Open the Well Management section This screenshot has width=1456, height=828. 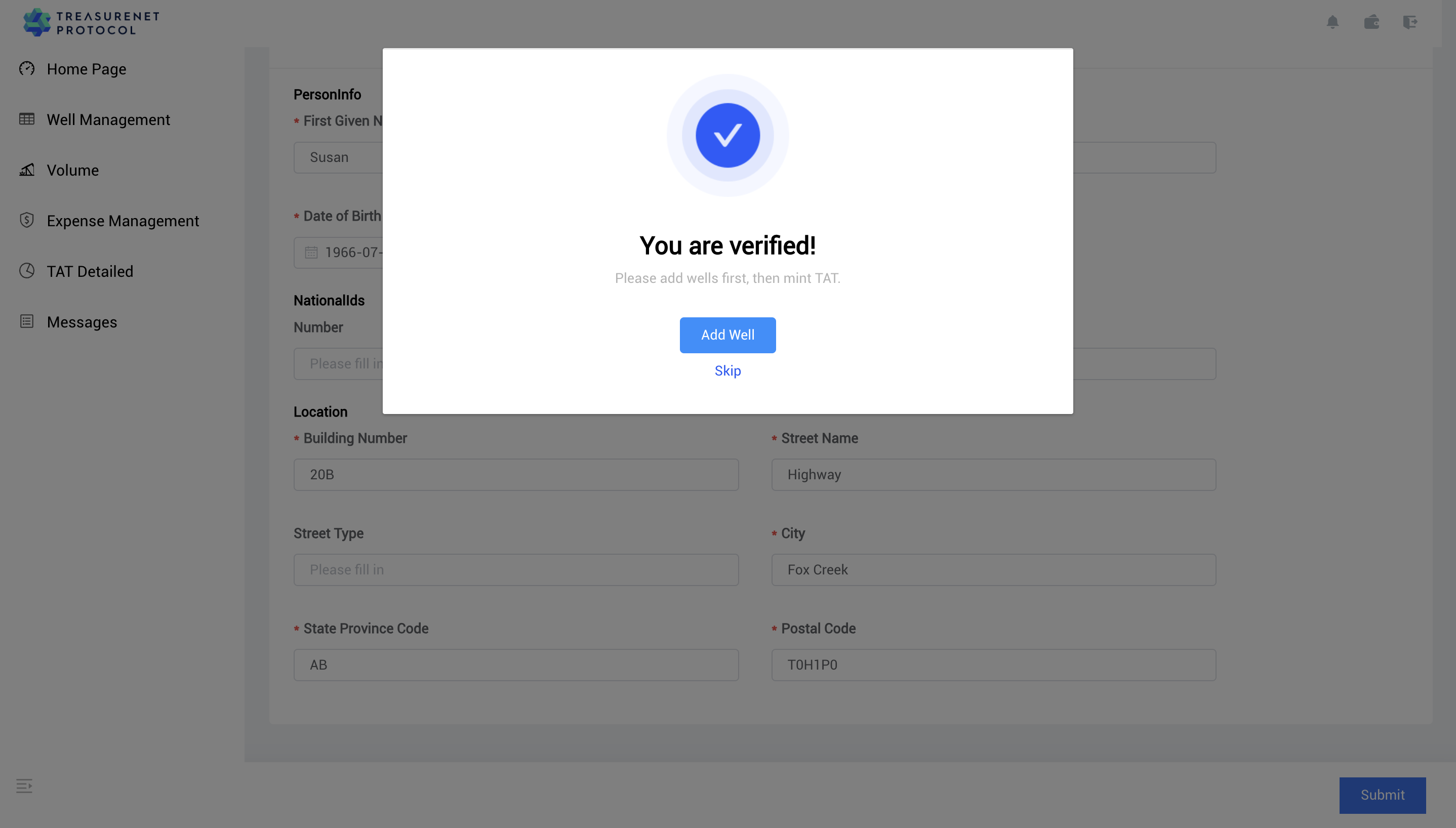pos(108,119)
